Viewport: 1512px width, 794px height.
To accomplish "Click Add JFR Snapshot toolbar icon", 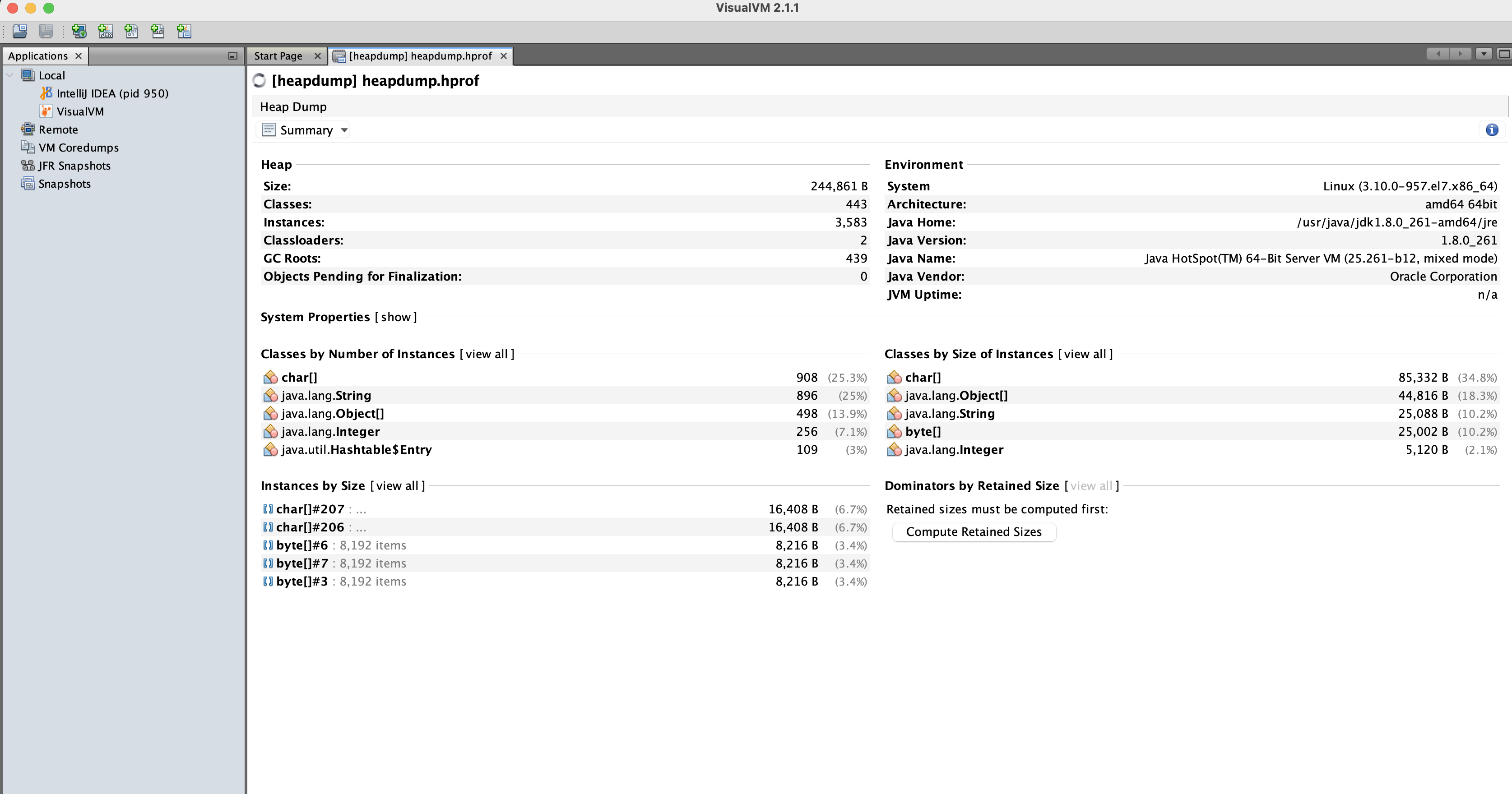I will pos(158,31).
